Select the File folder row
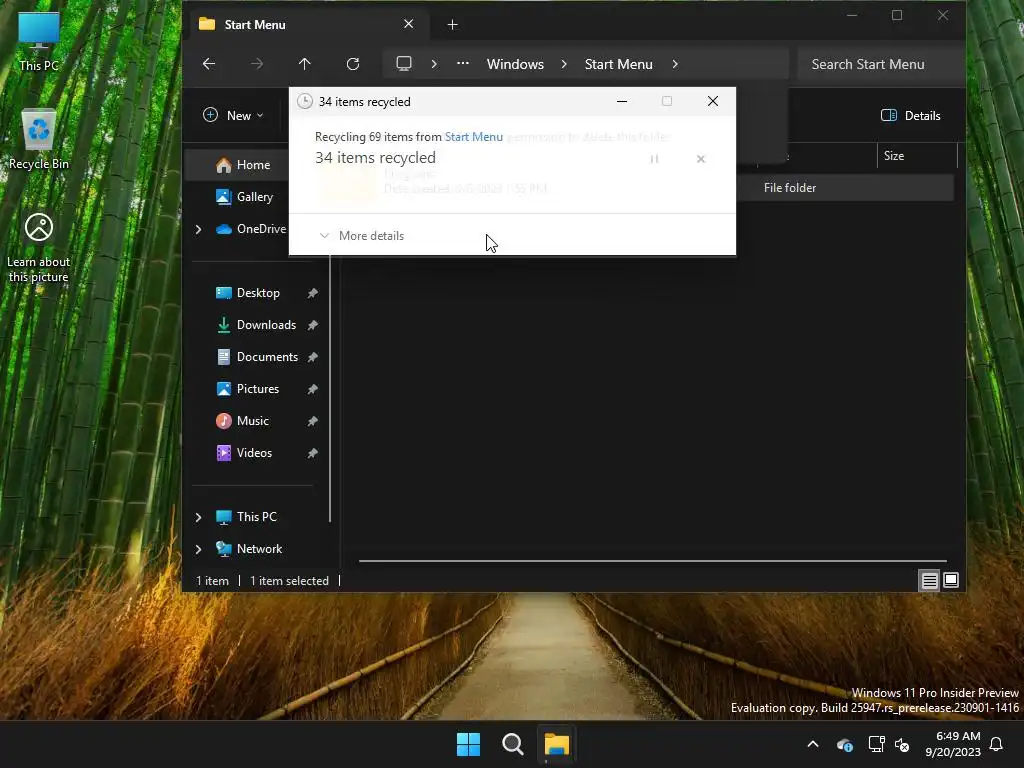This screenshot has width=1024, height=768. tap(845, 187)
